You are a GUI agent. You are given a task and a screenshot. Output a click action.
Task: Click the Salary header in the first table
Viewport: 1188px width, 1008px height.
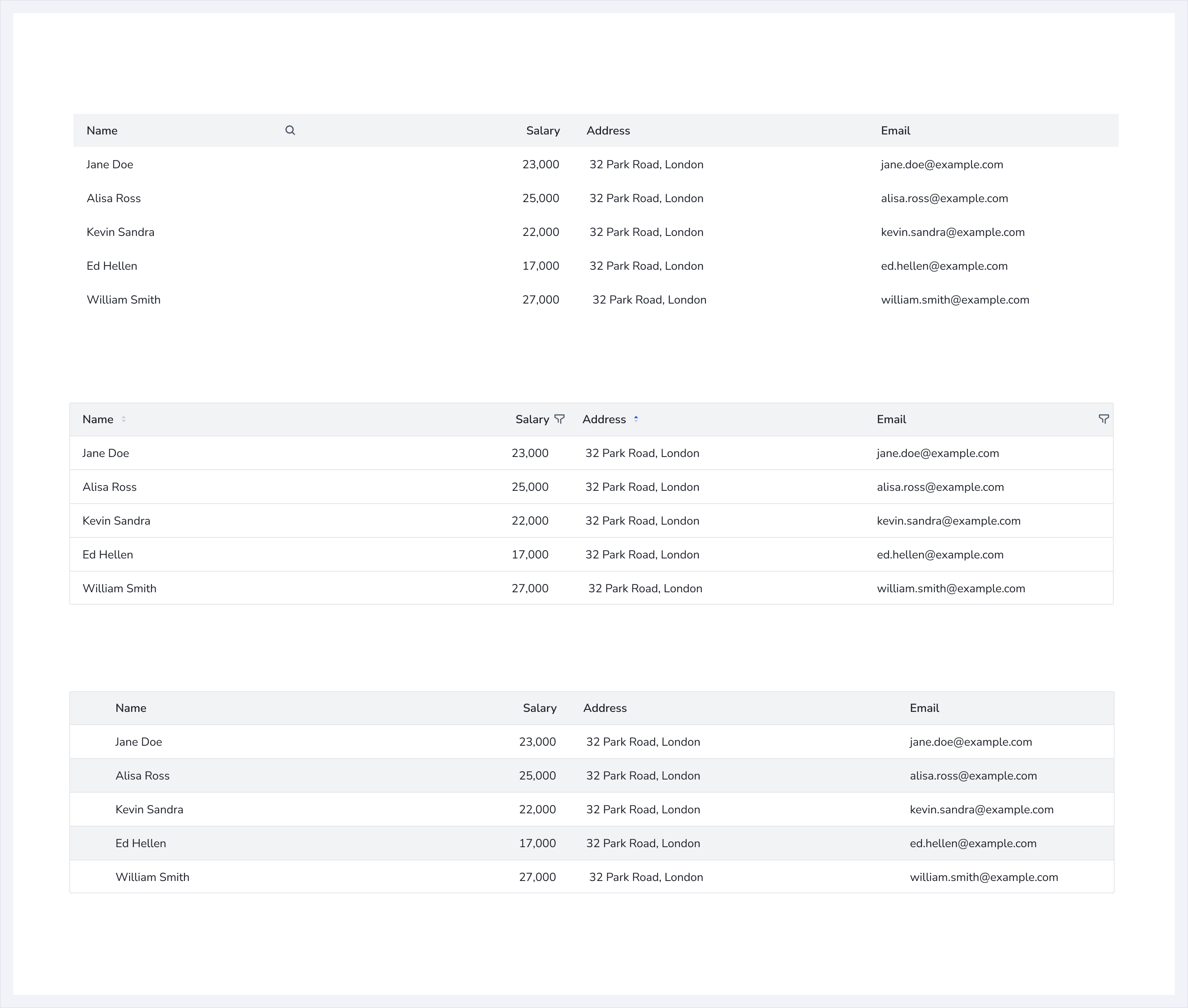point(542,130)
